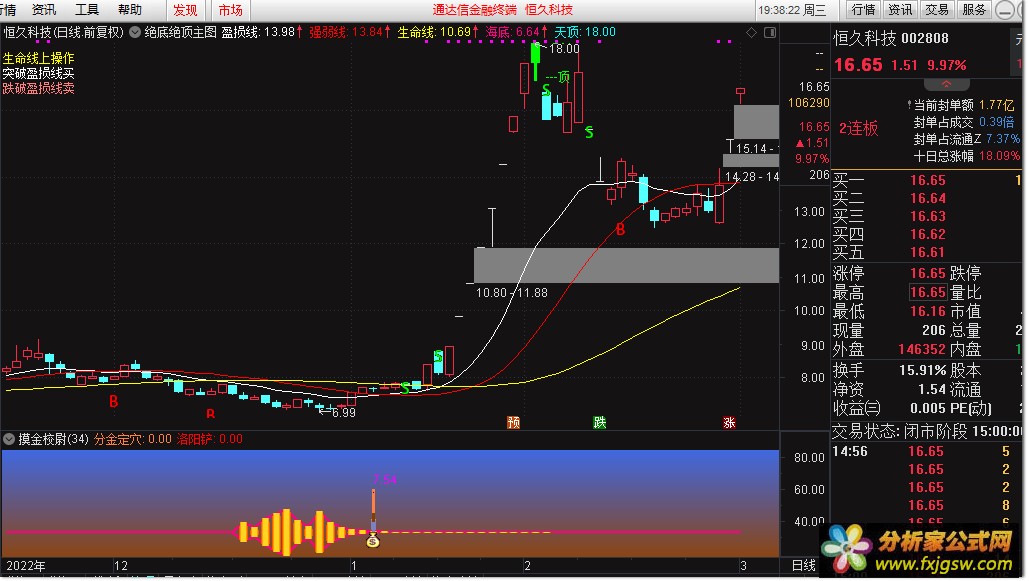
Task: Click the 交易 button at top right
Action: [937, 10]
